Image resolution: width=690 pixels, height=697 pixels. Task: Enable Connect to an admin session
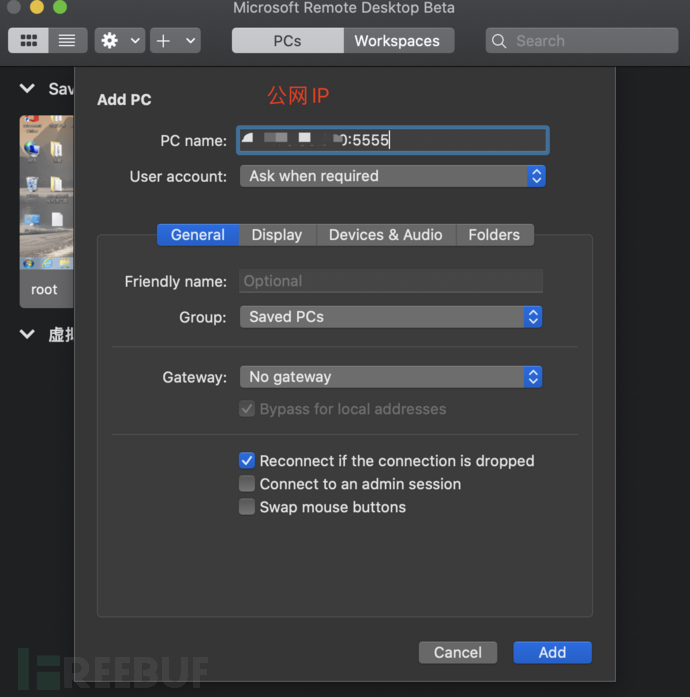(x=247, y=484)
